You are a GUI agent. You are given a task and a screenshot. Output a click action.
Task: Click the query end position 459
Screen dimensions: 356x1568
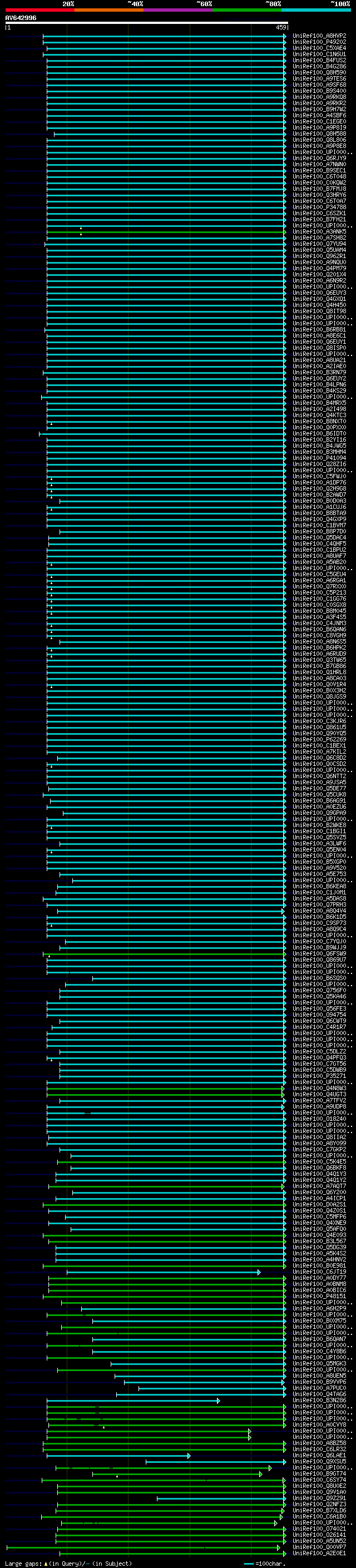(x=280, y=27)
